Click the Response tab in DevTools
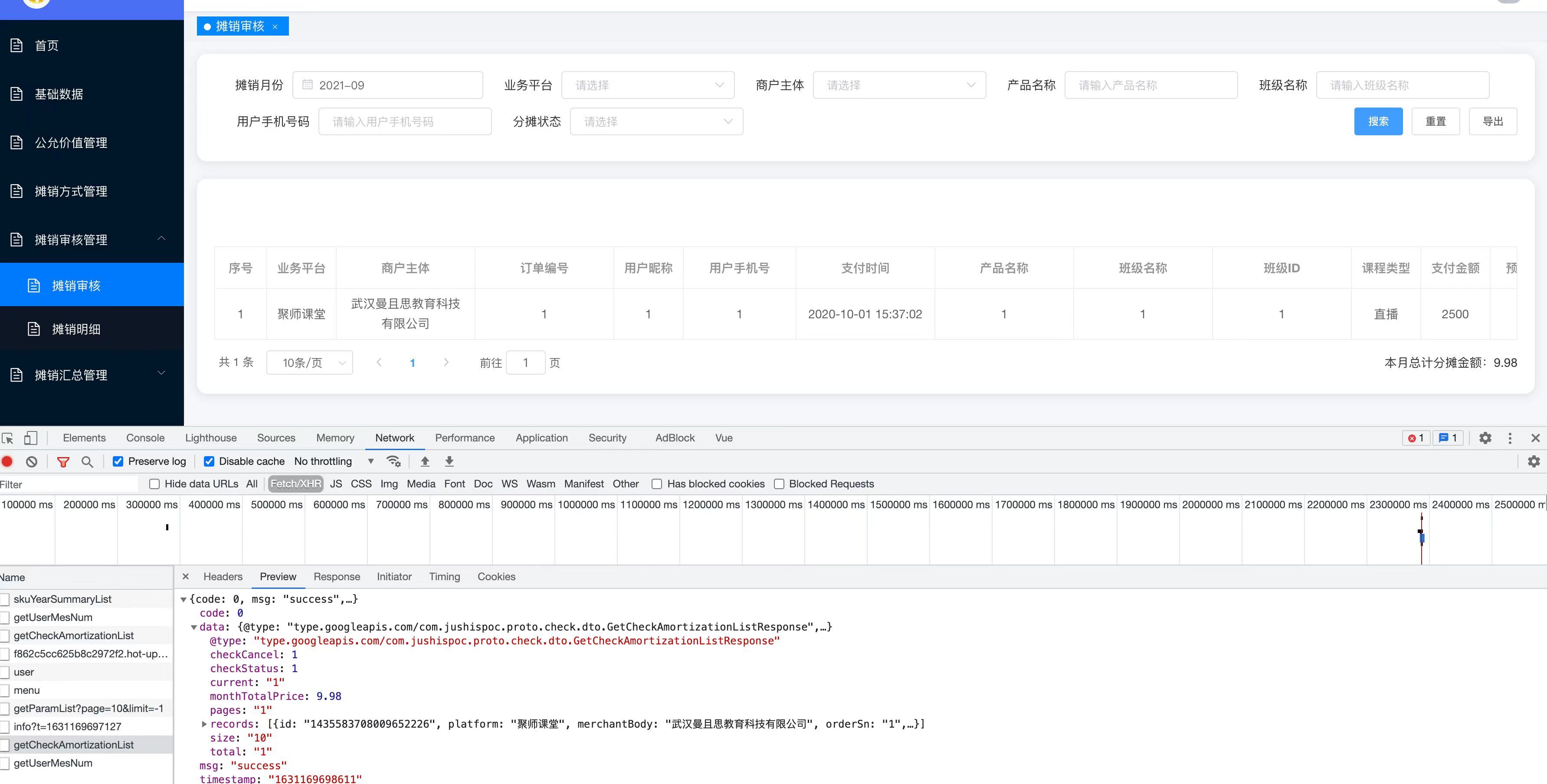The image size is (1547, 784). (336, 576)
